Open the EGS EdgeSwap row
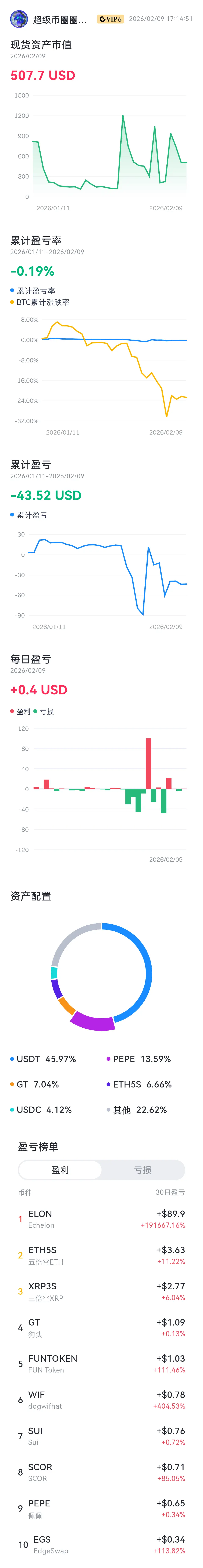The height and width of the screenshot is (1568, 203). coord(101,1545)
